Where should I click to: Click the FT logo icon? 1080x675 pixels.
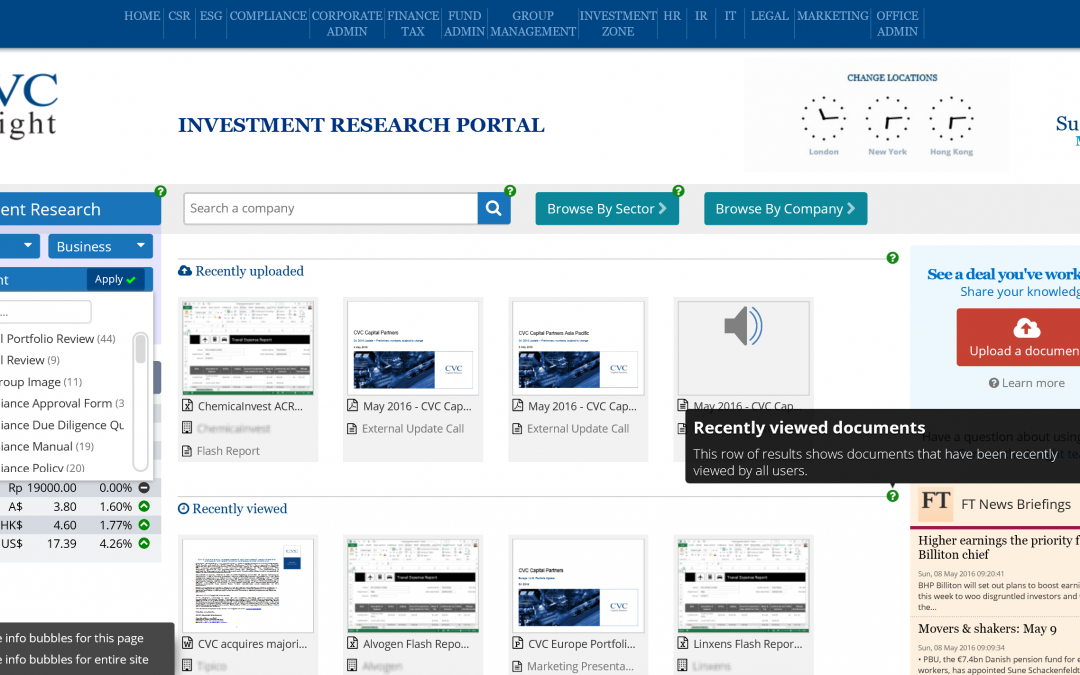pyautogui.click(x=935, y=503)
